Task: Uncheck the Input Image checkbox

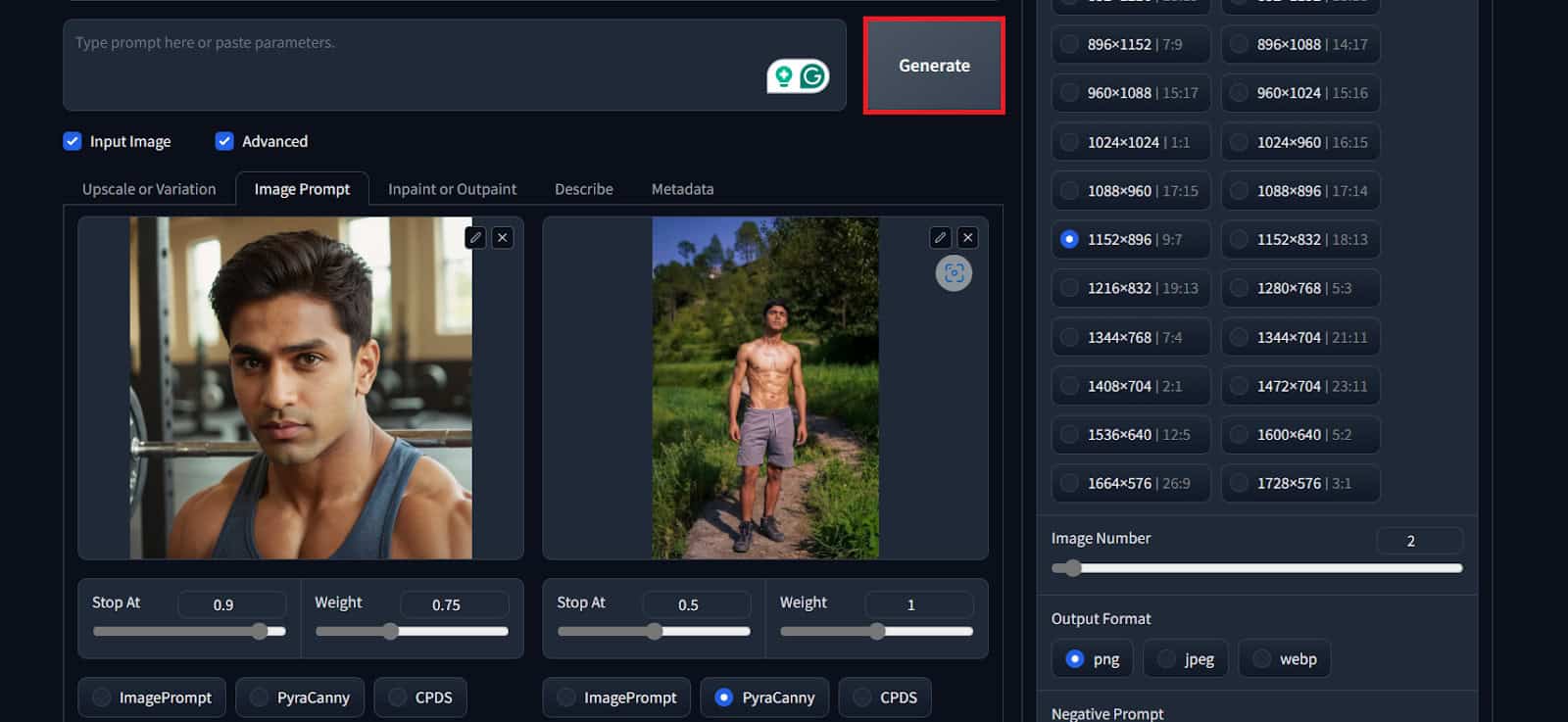Action: pyautogui.click(x=73, y=141)
